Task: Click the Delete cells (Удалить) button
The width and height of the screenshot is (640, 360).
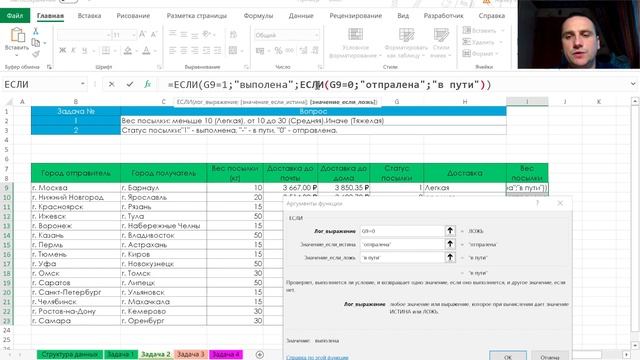Action: pyautogui.click(x=482, y=42)
